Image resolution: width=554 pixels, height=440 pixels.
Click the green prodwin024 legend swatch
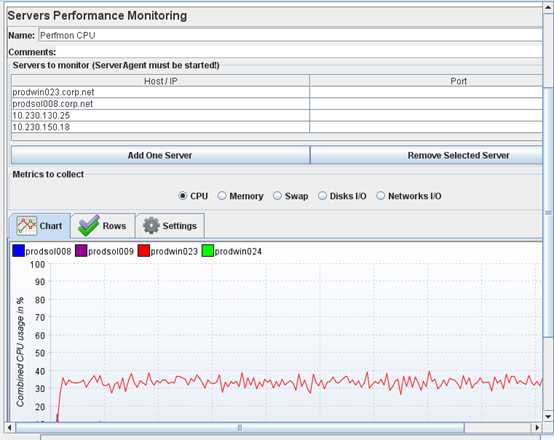click(208, 251)
